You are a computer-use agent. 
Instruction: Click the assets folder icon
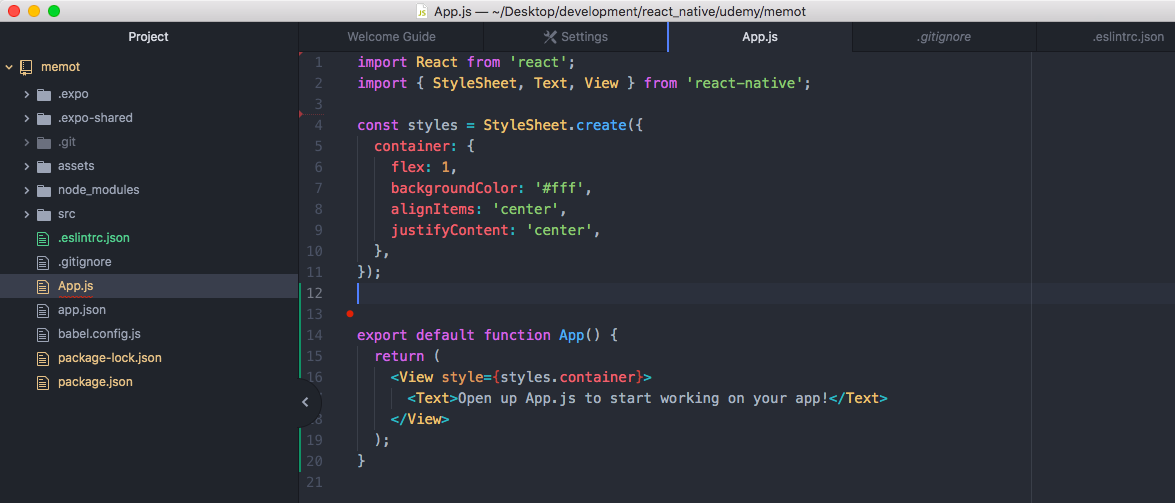[43, 166]
